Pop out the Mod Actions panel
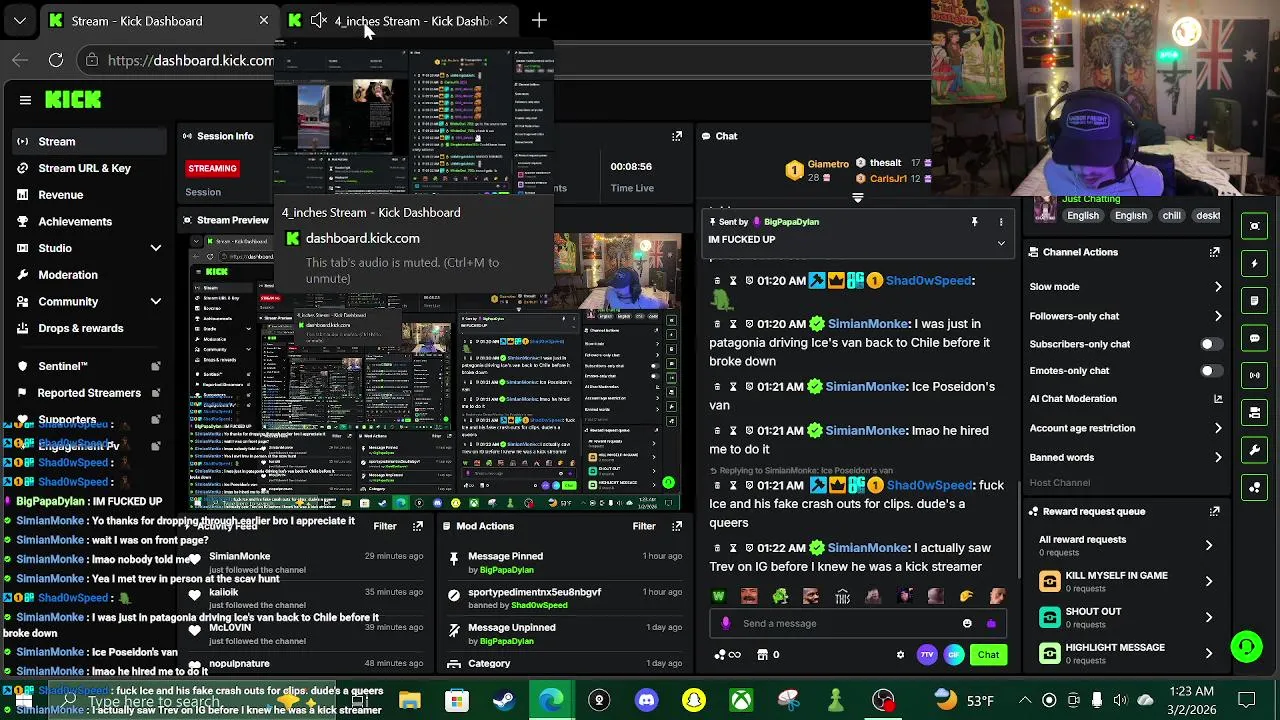This screenshot has height=720, width=1280. (677, 526)
